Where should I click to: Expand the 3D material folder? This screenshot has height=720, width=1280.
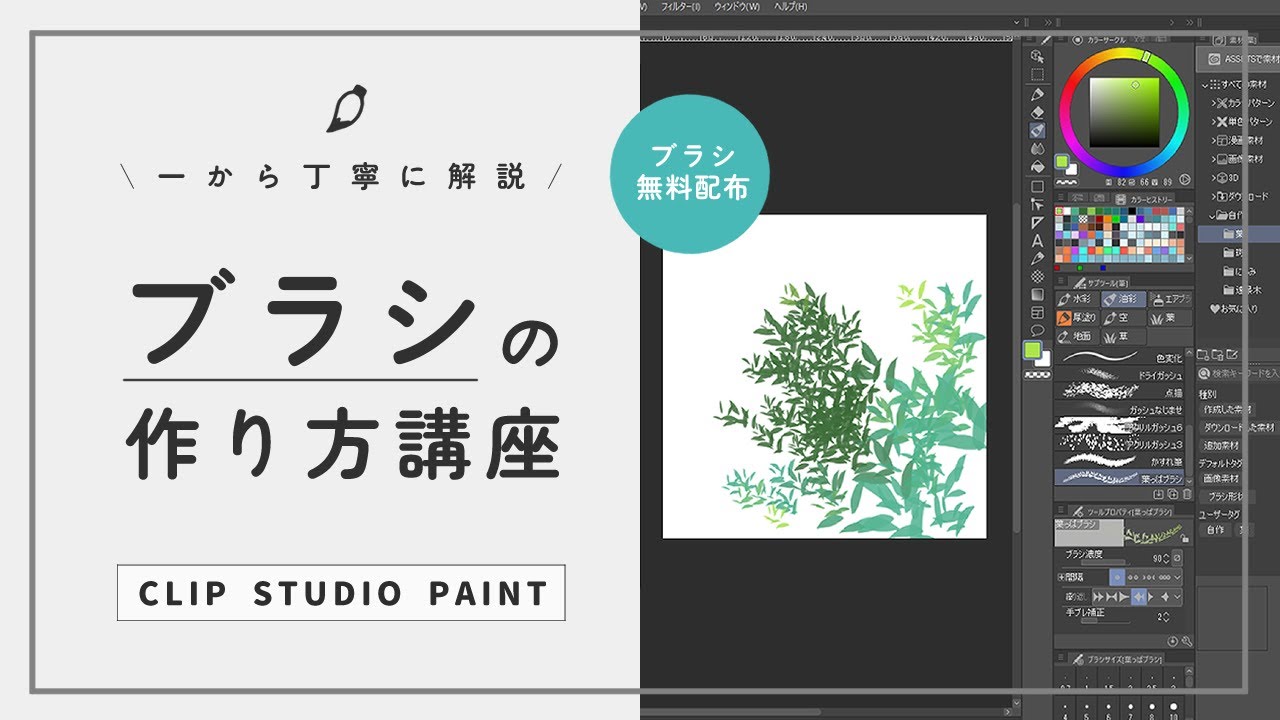click(x=1213, y=177)
